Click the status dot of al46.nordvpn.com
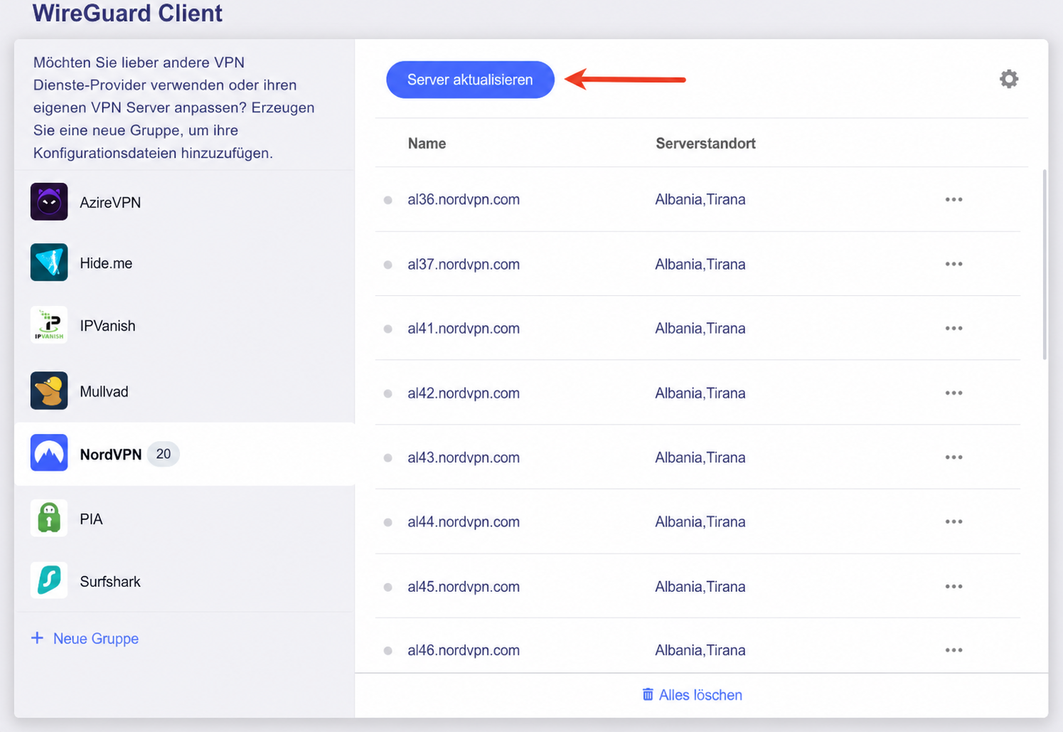1063x732 pixels. pyautogui.click(x=388, y=651)
